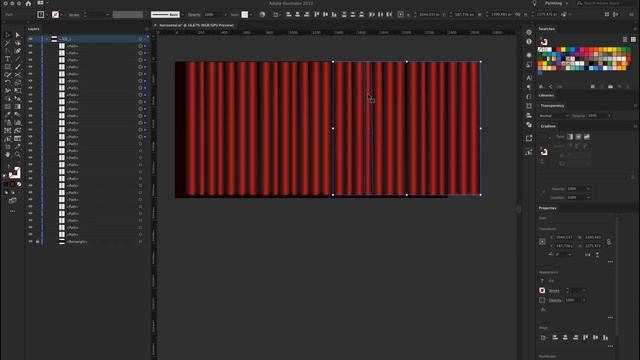640x360 pixels.
Task: Click Stroke link in Appearance section
Action: tap(554, 291)
